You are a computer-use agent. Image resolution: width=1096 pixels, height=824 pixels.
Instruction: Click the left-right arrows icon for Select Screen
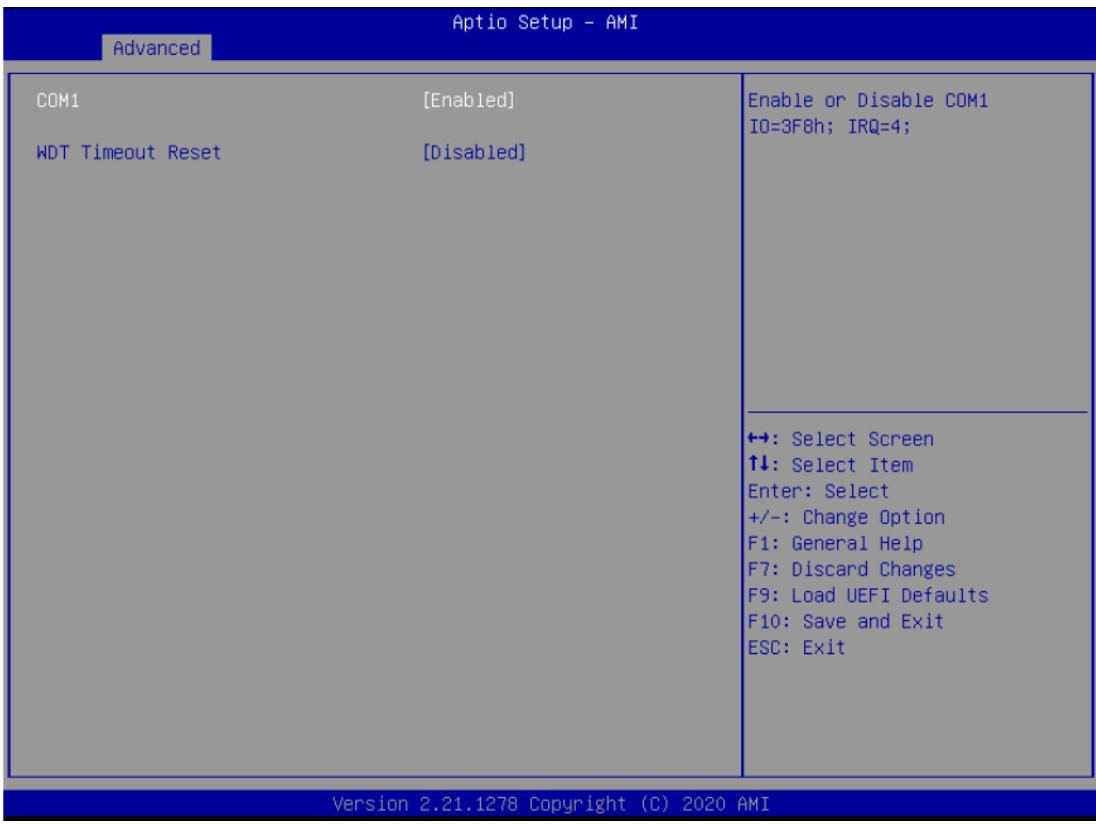point(758,439)
